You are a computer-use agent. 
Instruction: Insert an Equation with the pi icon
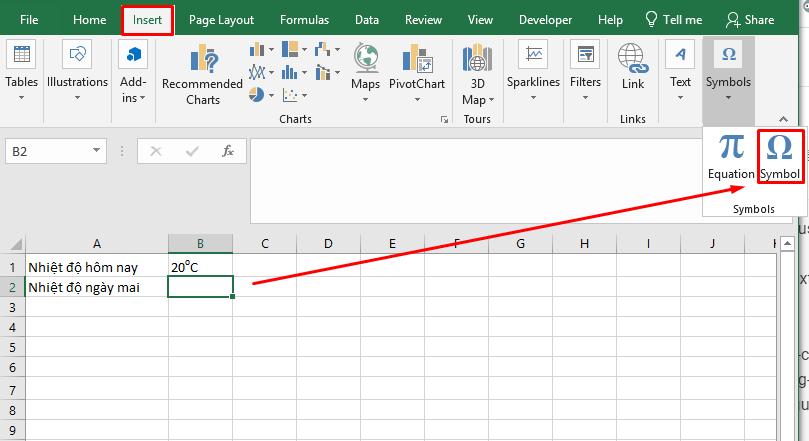pyautogui.click(x=731, y=148)
